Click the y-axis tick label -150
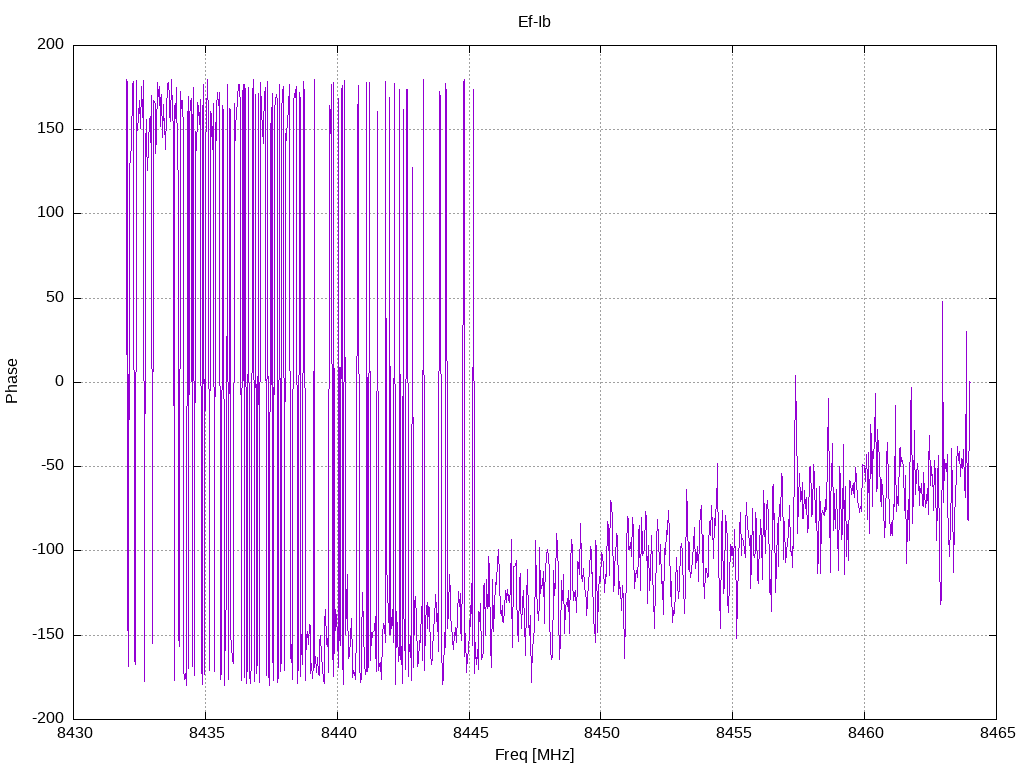 [x=48, y=634]
